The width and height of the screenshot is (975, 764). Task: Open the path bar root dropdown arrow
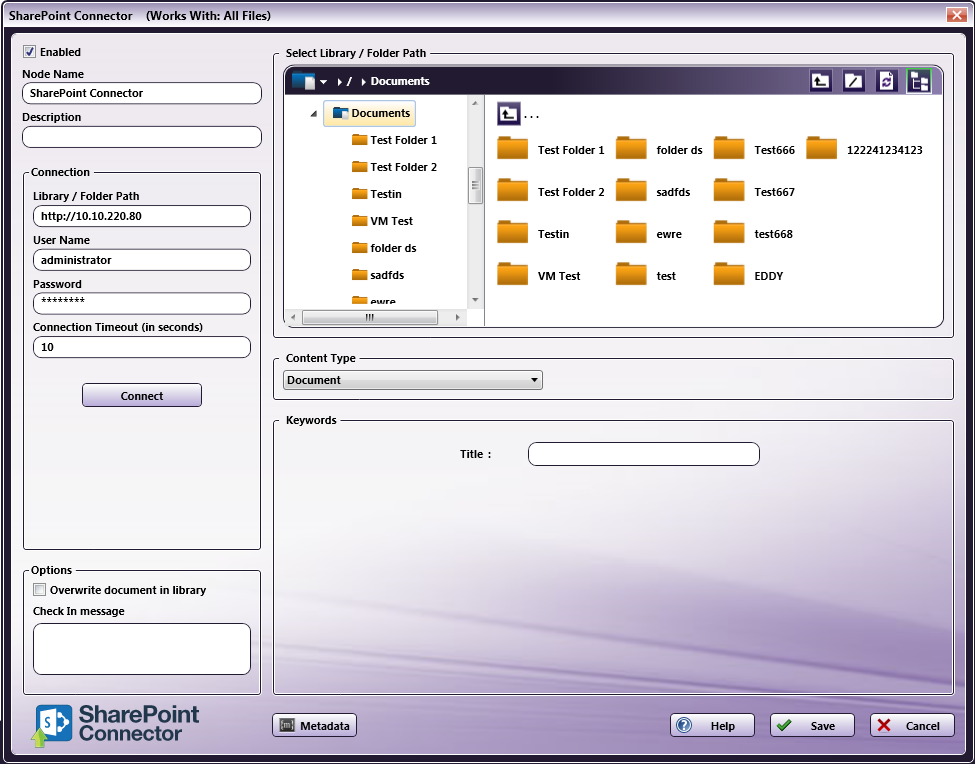(323, 81)
